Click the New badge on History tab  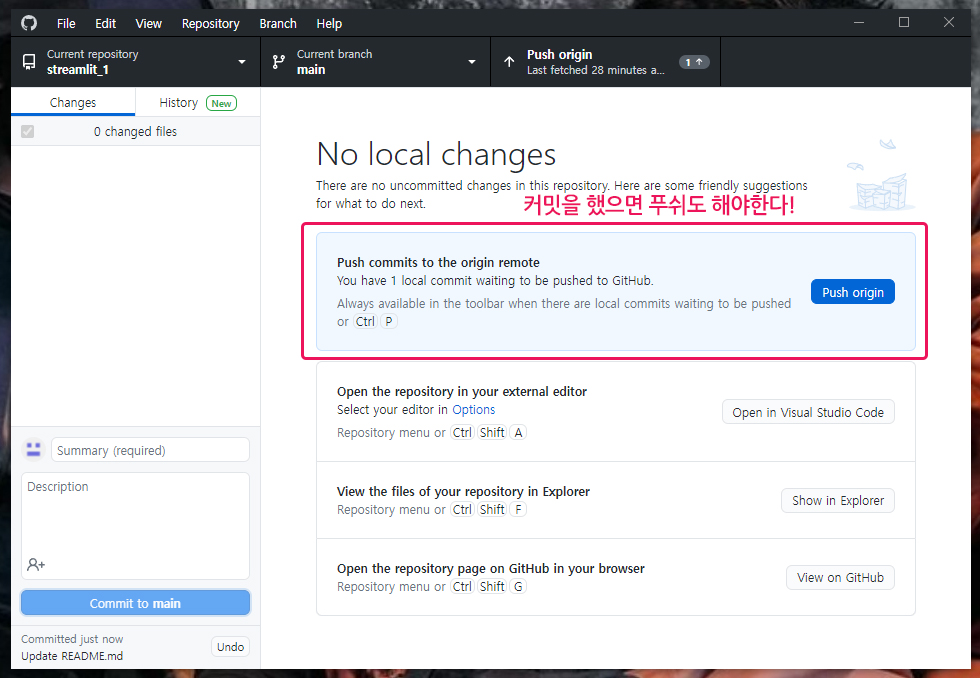221,103
